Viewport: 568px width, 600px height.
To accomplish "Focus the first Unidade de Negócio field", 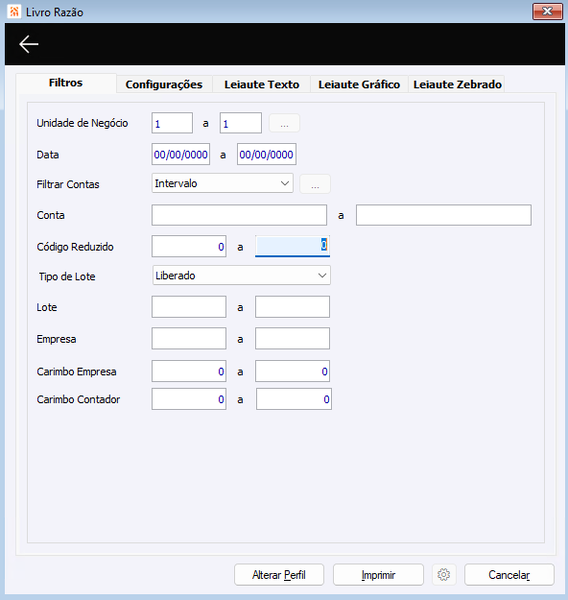I will coord(172,123).
